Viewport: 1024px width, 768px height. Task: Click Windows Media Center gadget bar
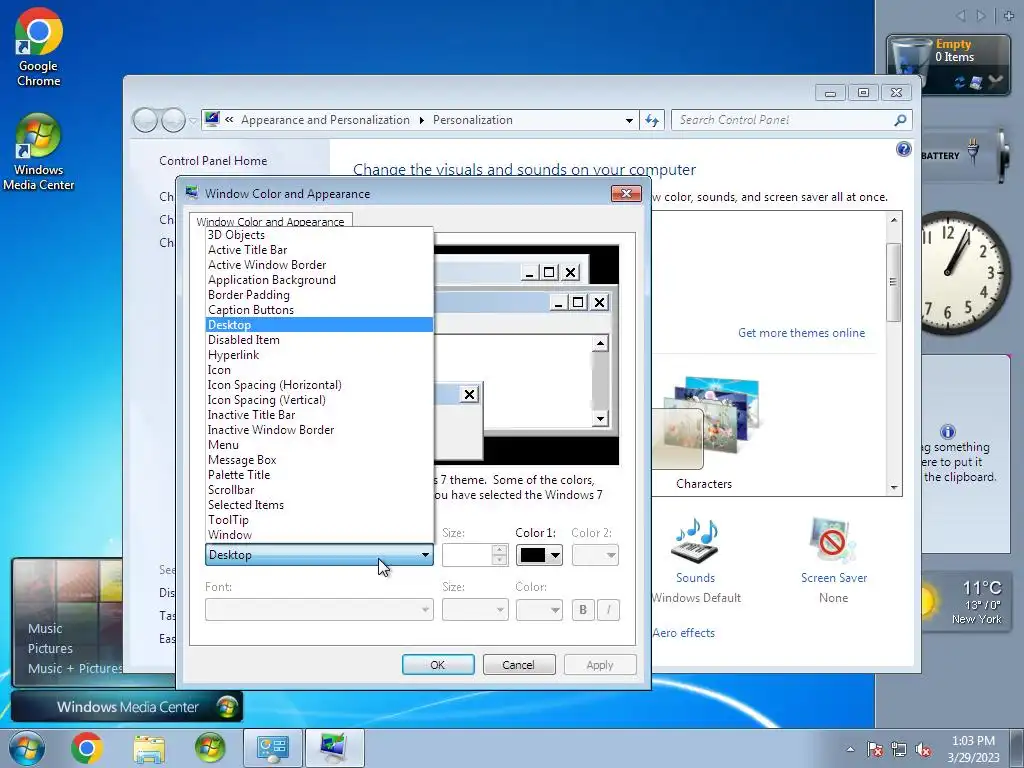point(127,707)
